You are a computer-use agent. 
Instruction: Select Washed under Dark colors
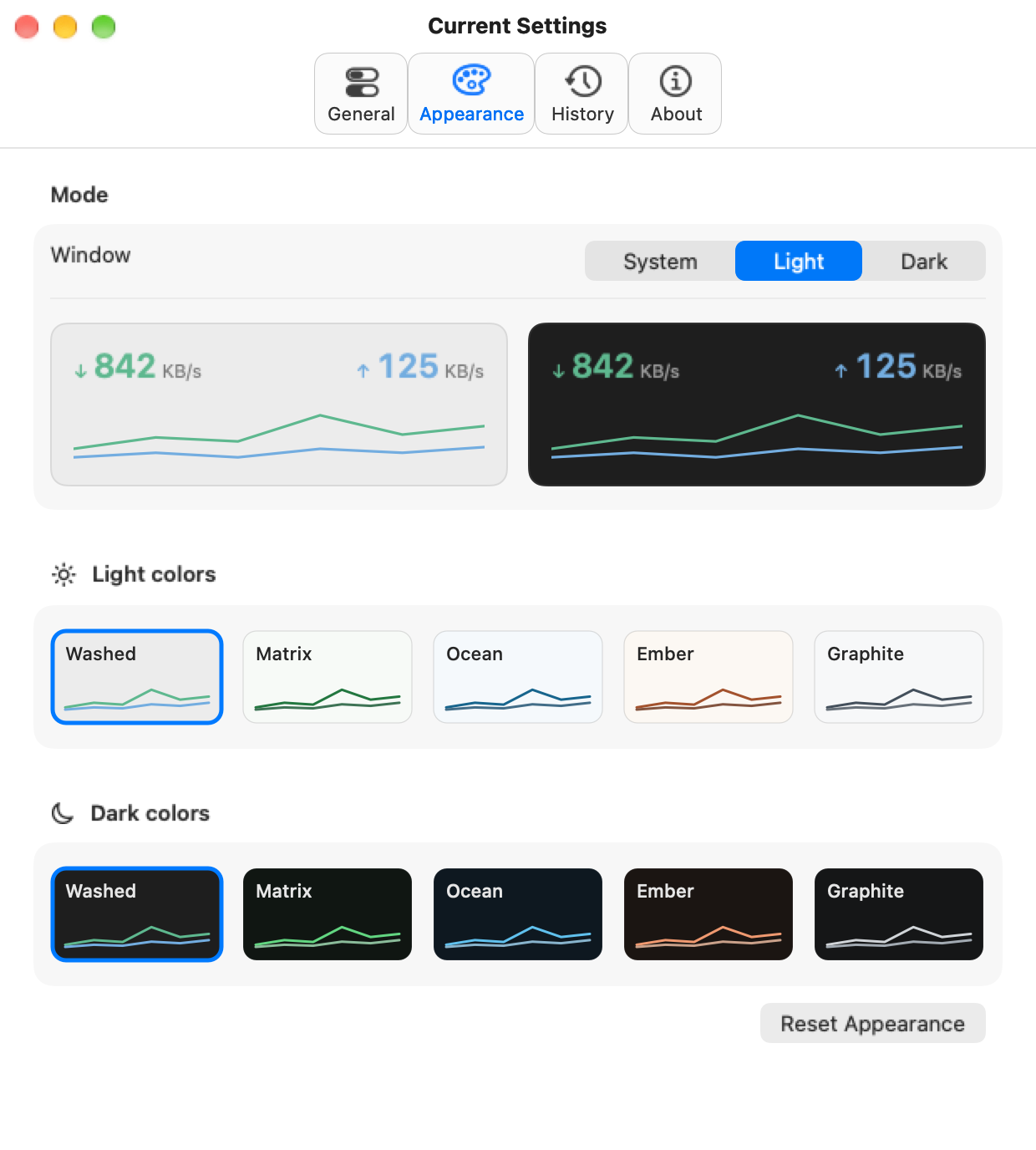pos(137,914)
